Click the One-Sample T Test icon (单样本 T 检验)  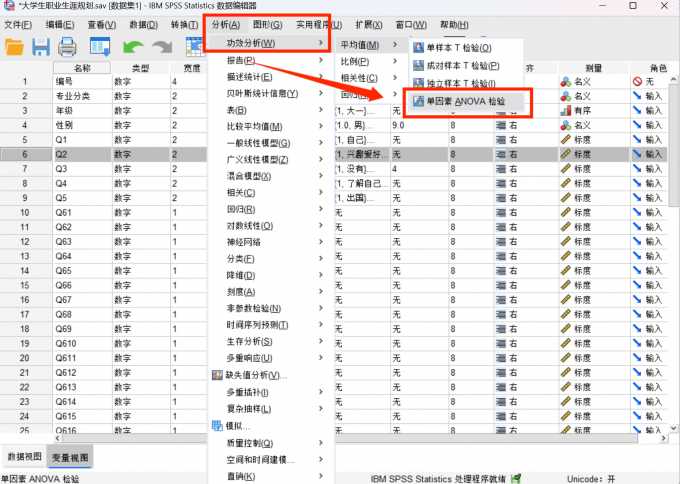418,48
